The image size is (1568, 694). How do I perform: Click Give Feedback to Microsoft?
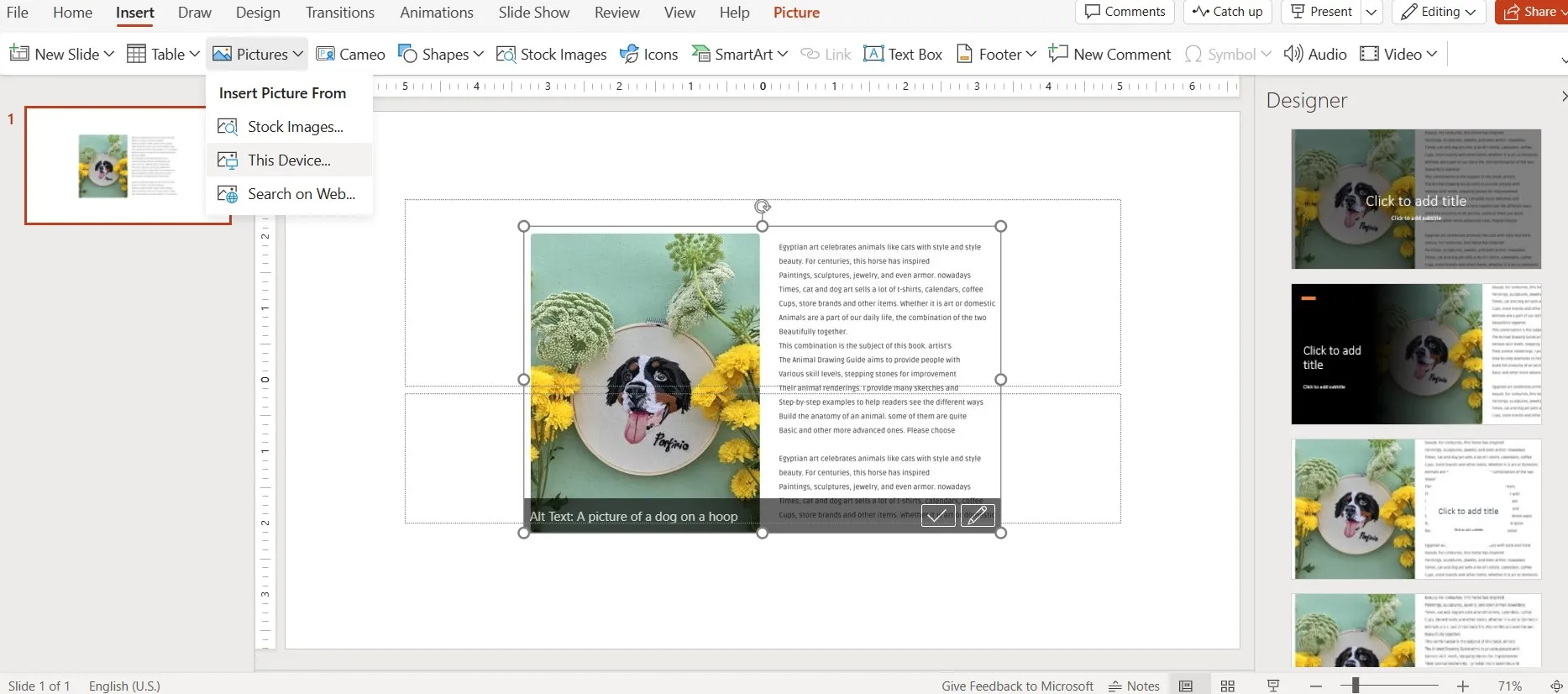tap(1017, 686)
